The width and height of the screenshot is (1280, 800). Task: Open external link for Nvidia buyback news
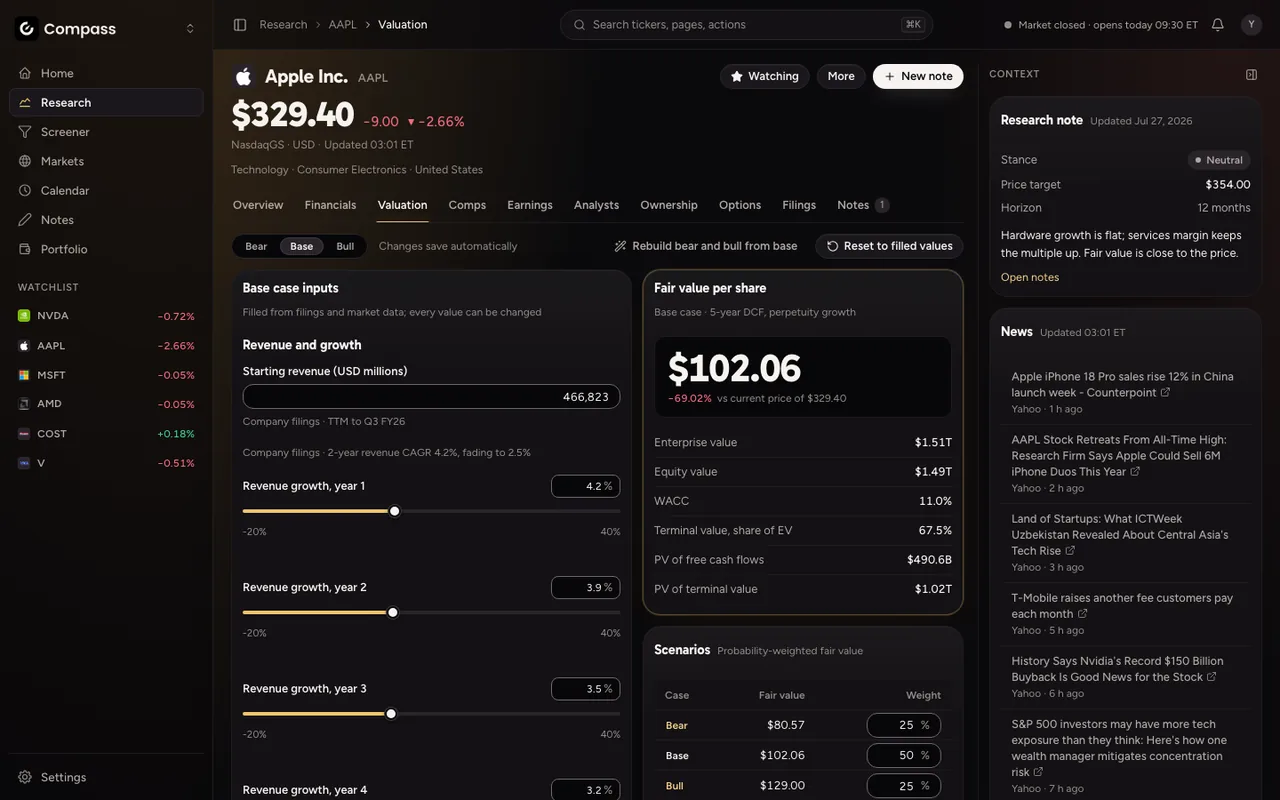click(x=1211, y=677)
